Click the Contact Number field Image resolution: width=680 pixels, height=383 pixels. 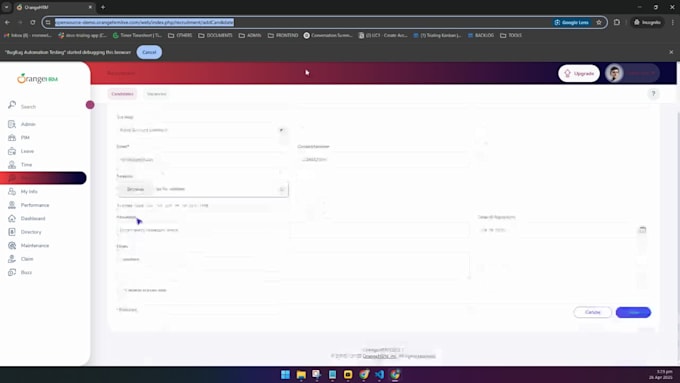pos(384,160)
